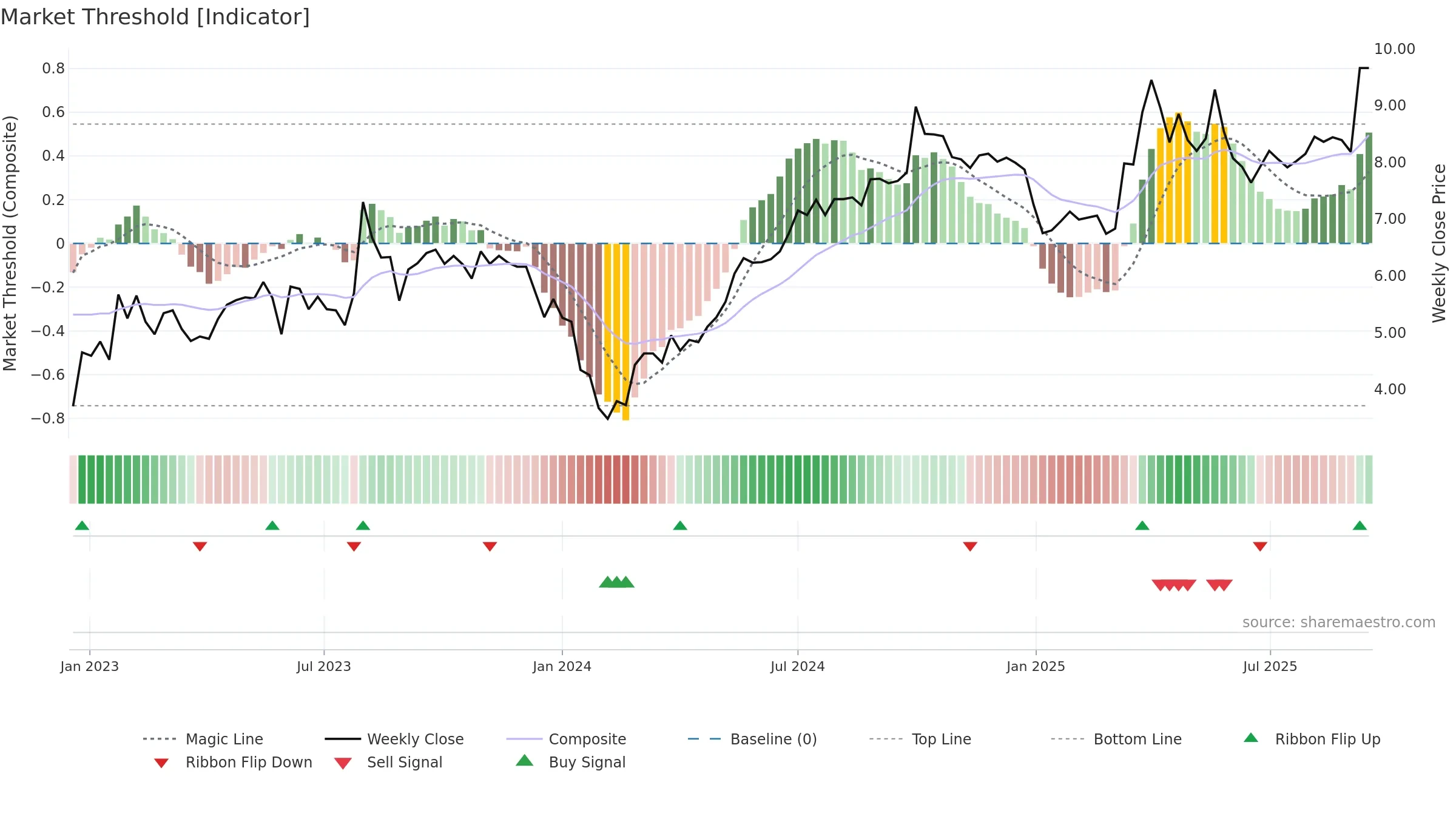
Task: Click the chart title Market Threshold [Indicator]
Action: (155, 17)
